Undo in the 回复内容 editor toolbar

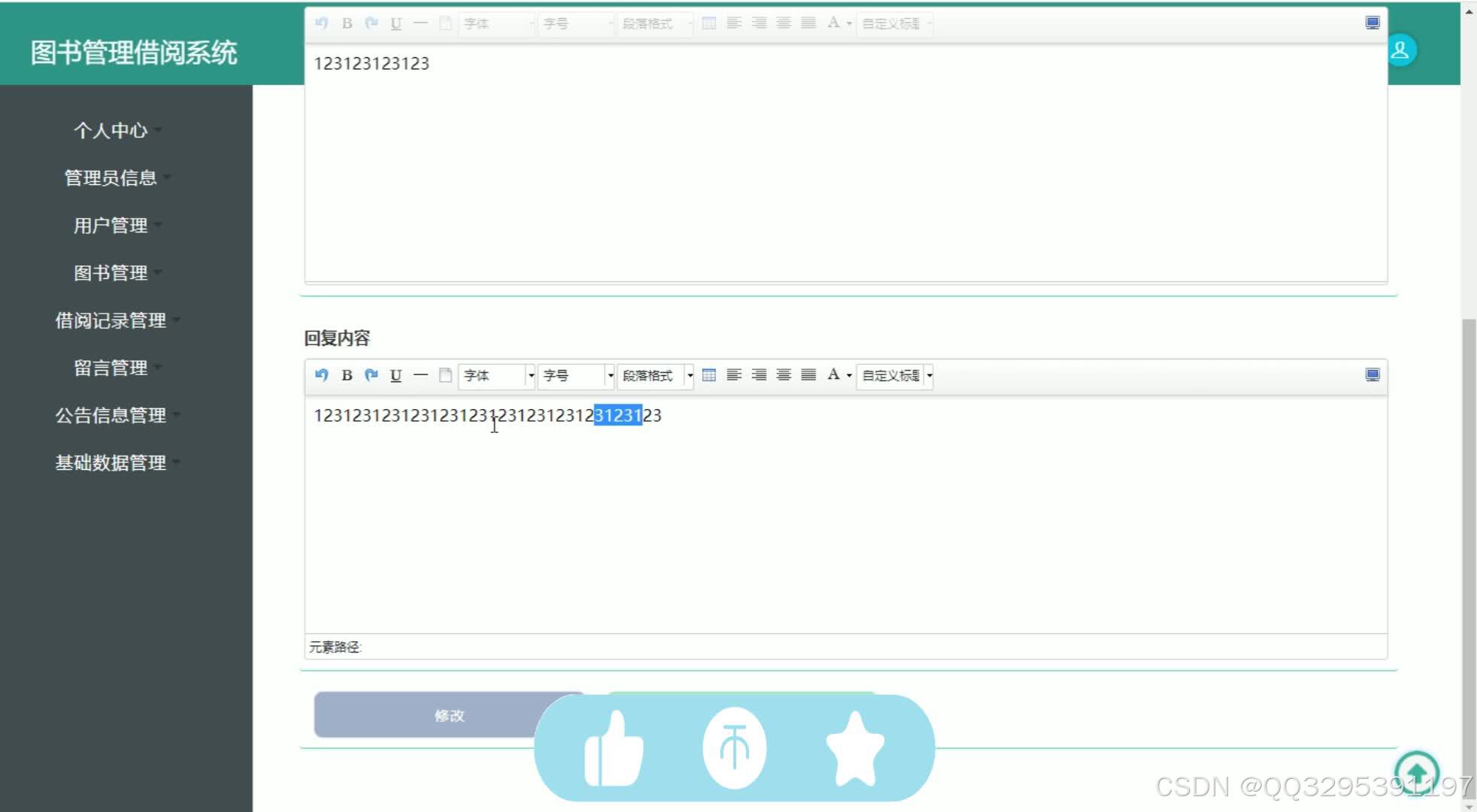coord(322,374)
